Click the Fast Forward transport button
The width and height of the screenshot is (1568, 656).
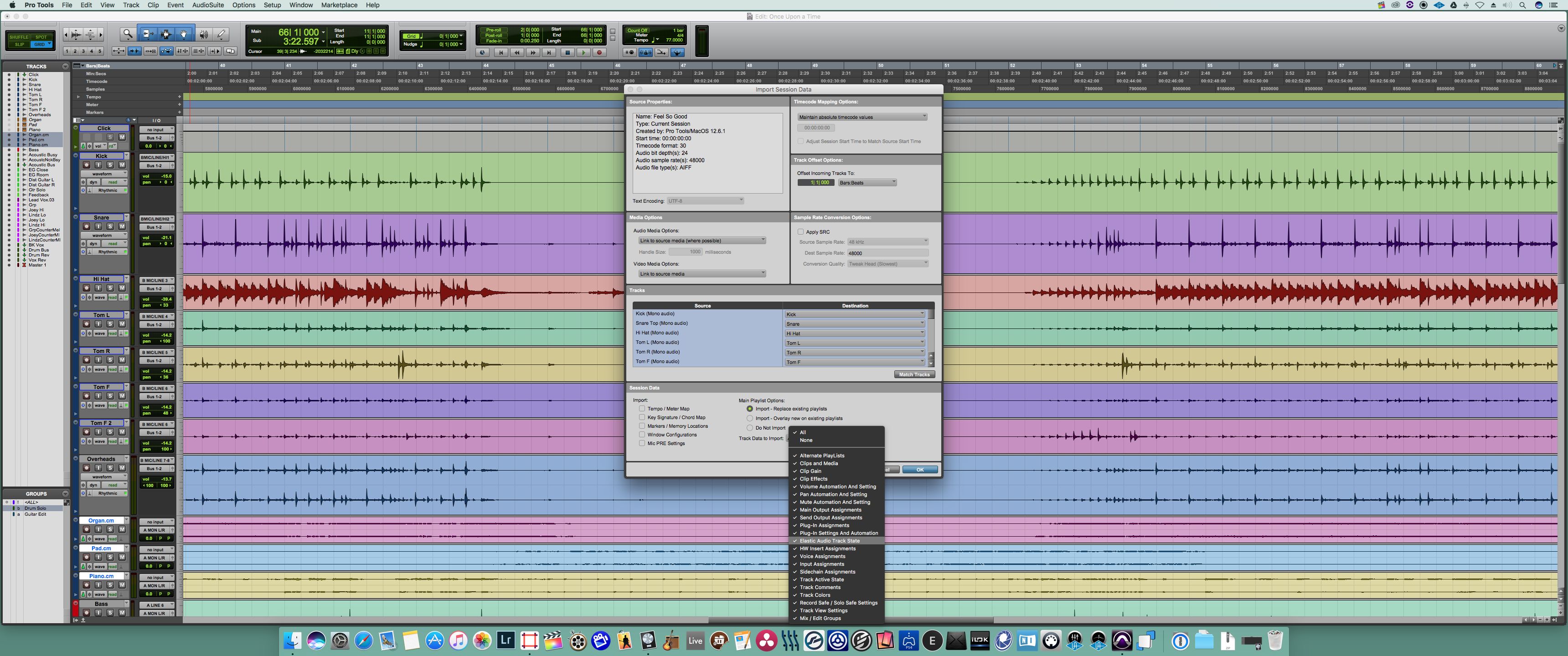pyautogui.click(x=533, y=53)
